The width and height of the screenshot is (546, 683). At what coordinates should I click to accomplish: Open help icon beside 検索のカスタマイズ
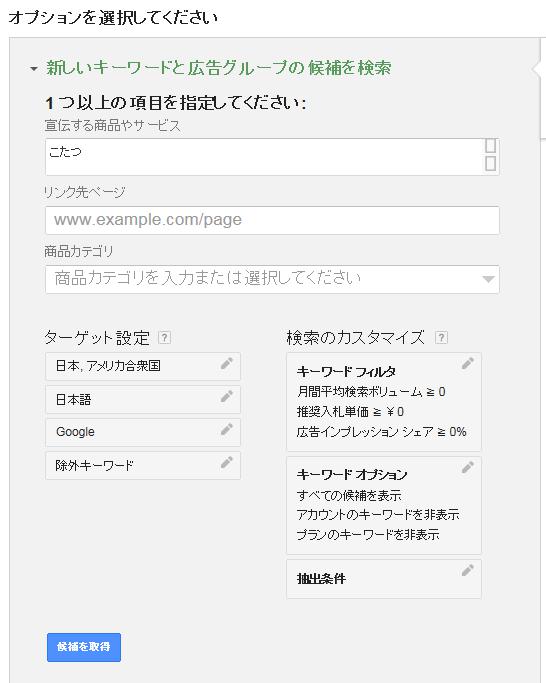pos(441,338)
